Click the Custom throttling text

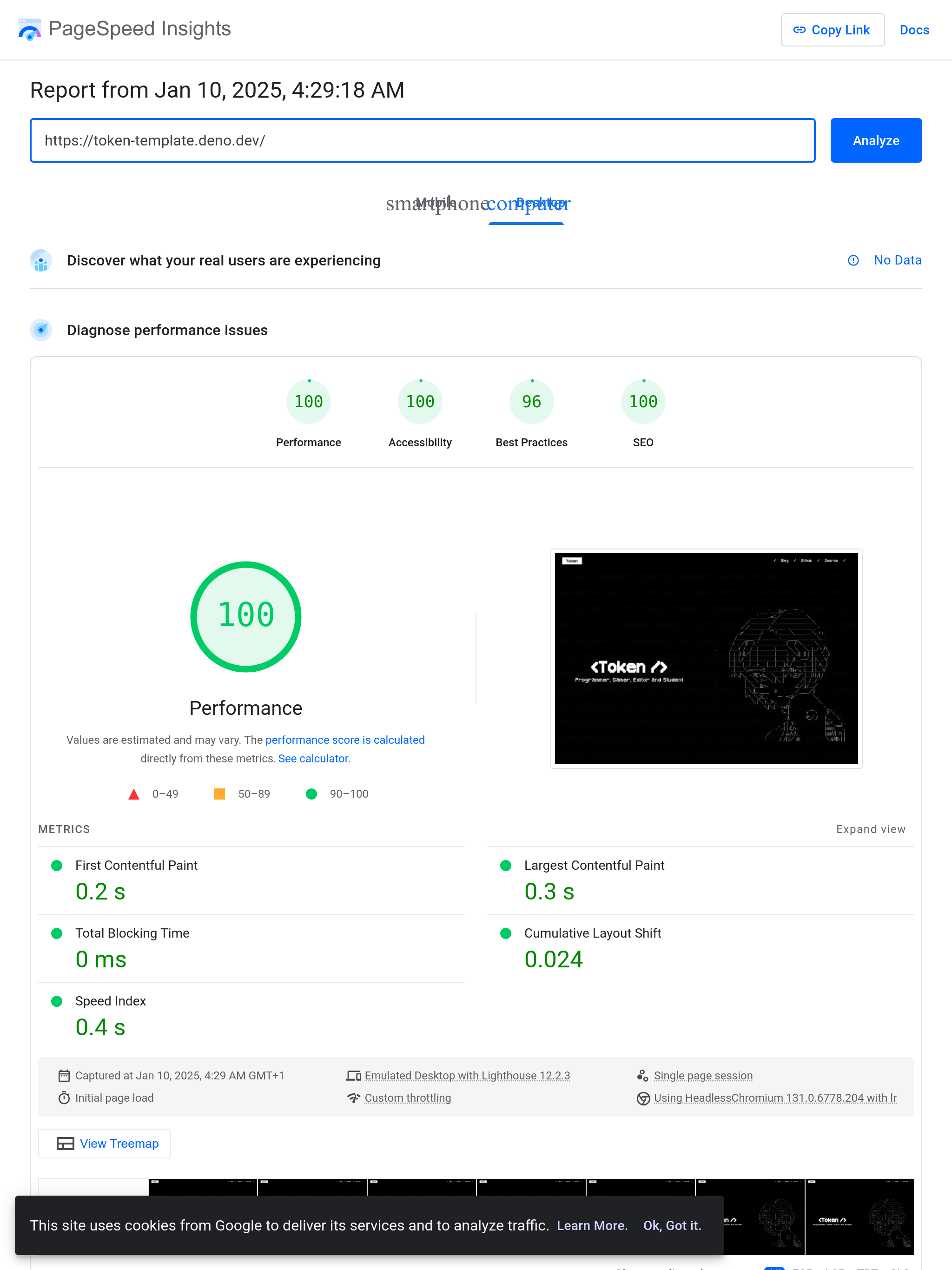408,1098
